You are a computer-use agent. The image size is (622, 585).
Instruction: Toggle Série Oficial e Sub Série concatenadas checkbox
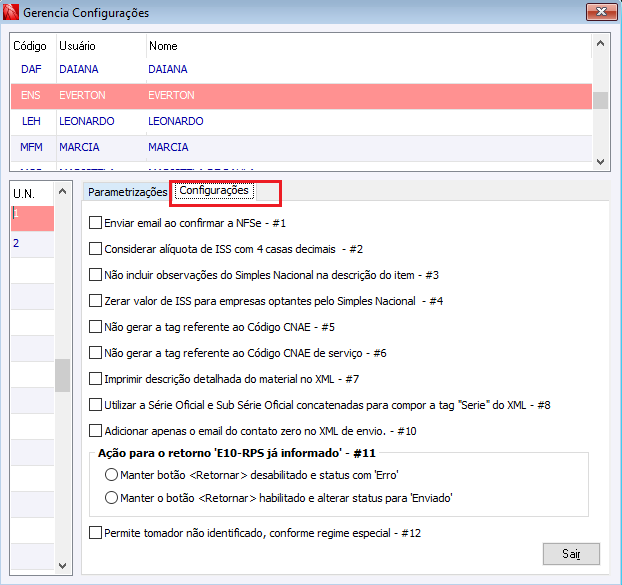[95, 405]
